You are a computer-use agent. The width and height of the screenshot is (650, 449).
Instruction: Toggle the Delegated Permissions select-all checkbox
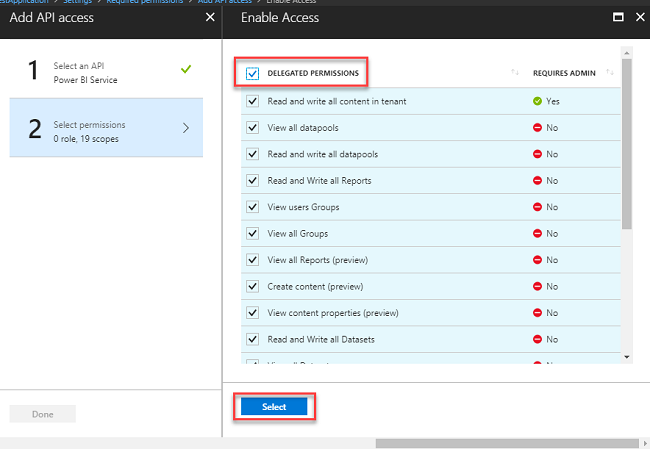(252, 73)
